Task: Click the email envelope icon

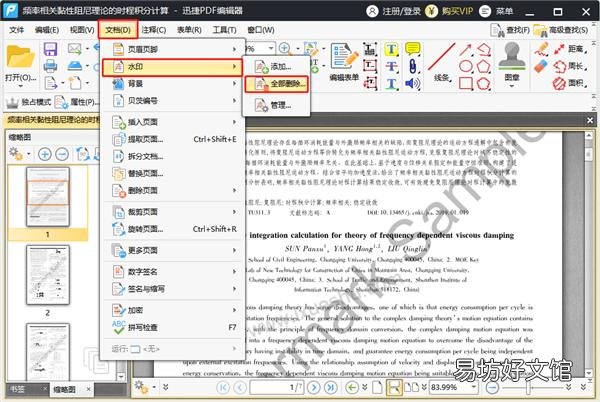Action: tap(75, 49)
